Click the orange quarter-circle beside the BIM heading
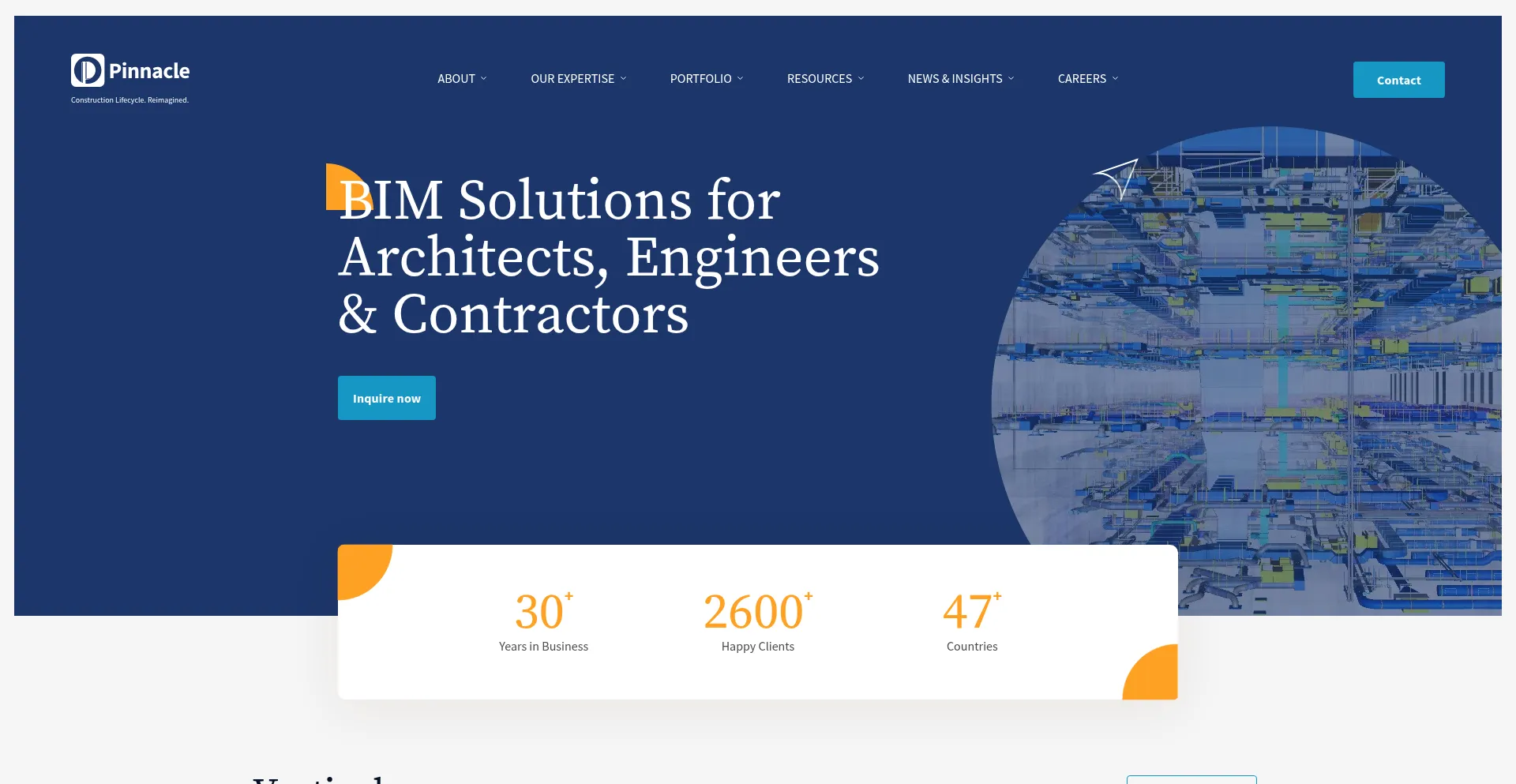This screenshot has height=784, width=1516. [348, 186]
